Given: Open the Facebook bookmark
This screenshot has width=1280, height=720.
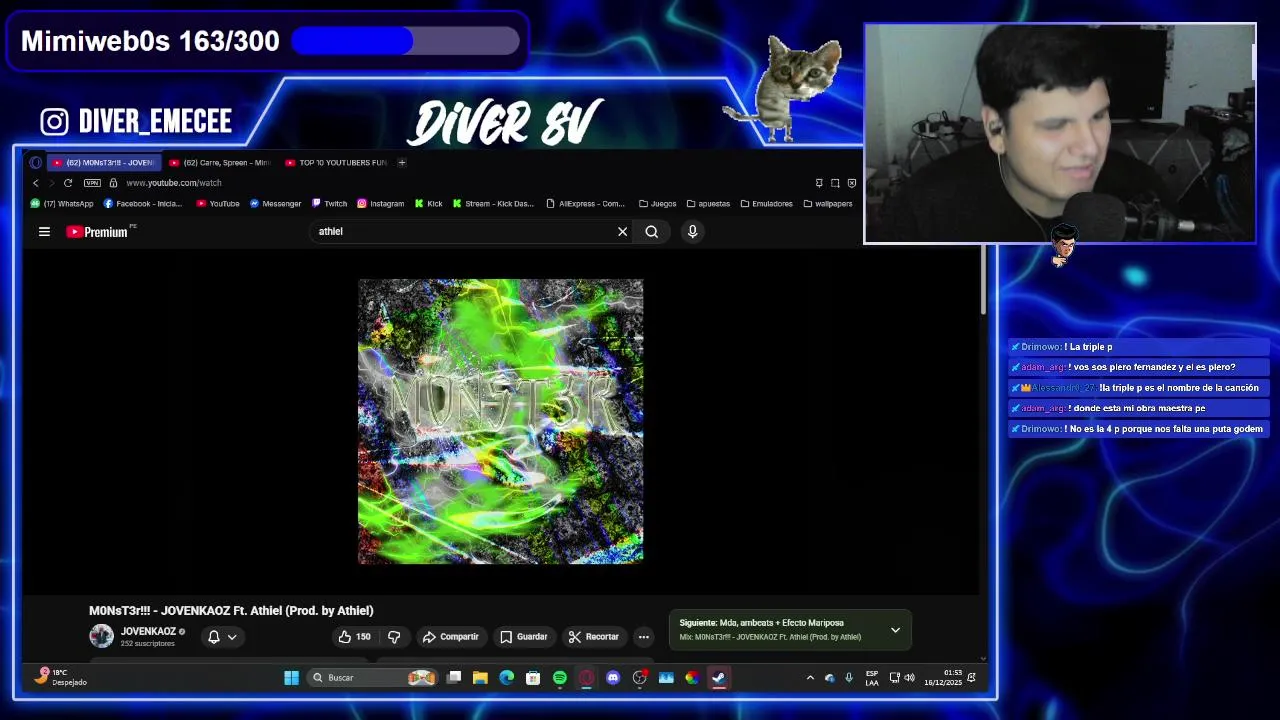Looking at the screenshot, I should [x=143, y=203].
